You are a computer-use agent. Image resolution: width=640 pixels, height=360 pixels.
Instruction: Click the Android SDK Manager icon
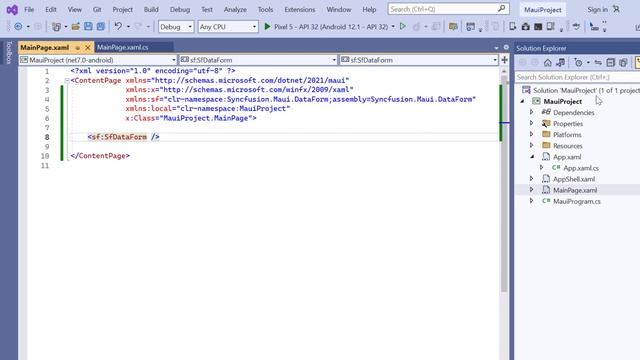click(525, 27)
